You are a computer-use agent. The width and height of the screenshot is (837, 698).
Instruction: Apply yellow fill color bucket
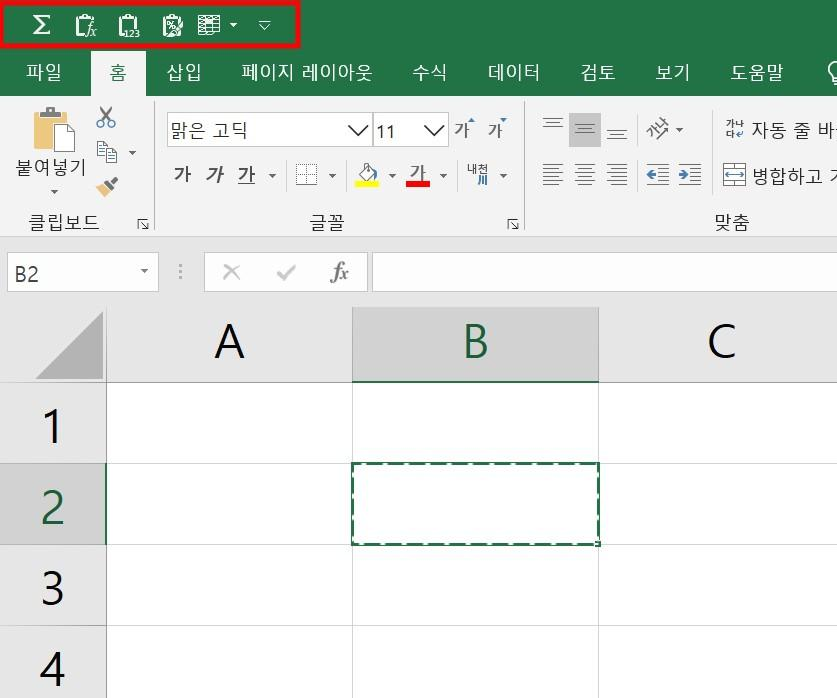click(x=367, y=175)
